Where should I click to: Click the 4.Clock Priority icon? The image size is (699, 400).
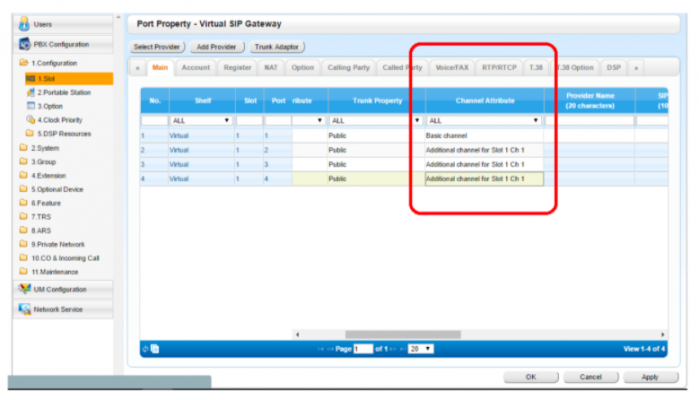tap(30, 119)
